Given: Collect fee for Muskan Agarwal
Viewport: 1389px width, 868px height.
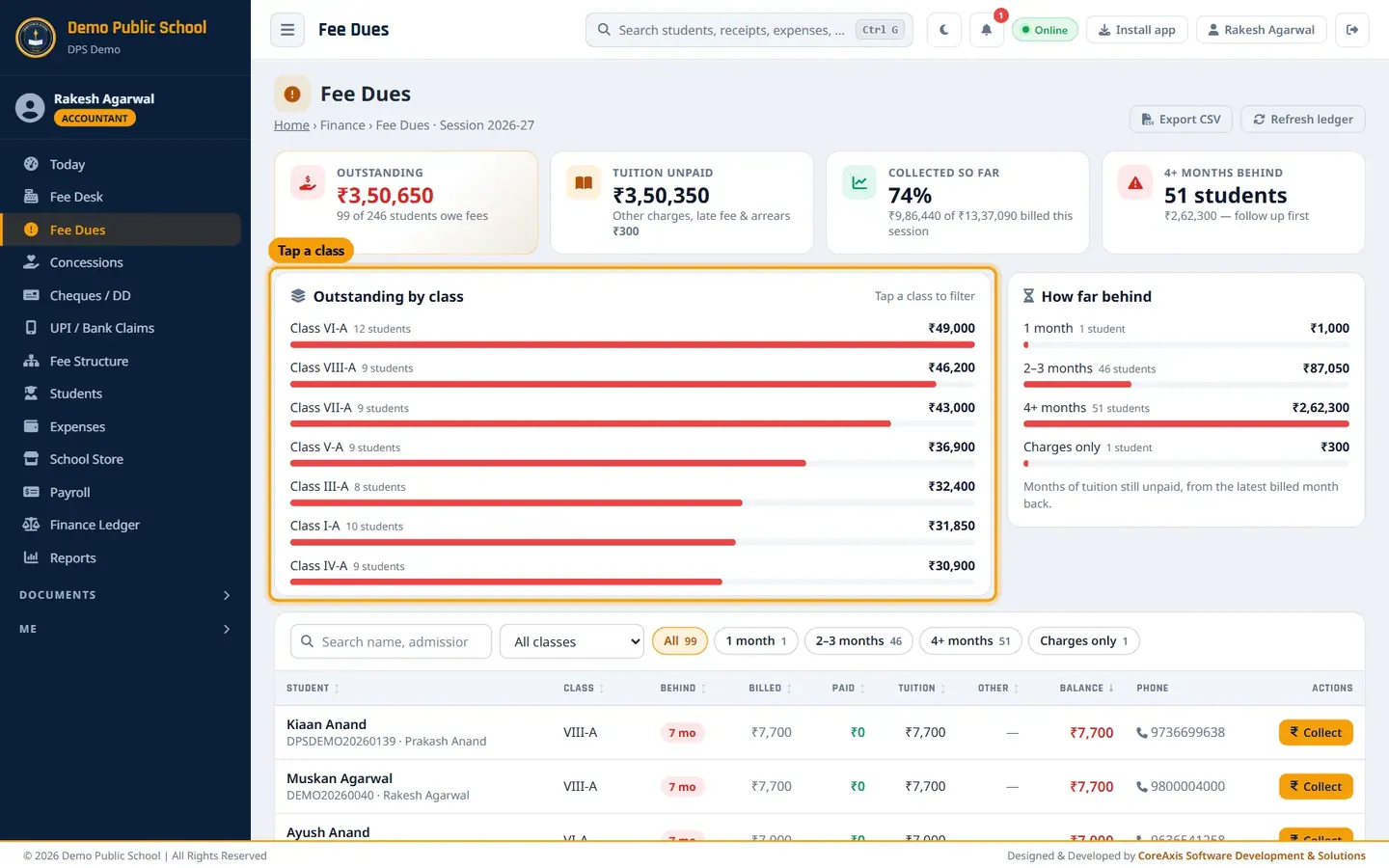Looking at the screenshot, I should pyautogui.click(x=1316, y=787).
